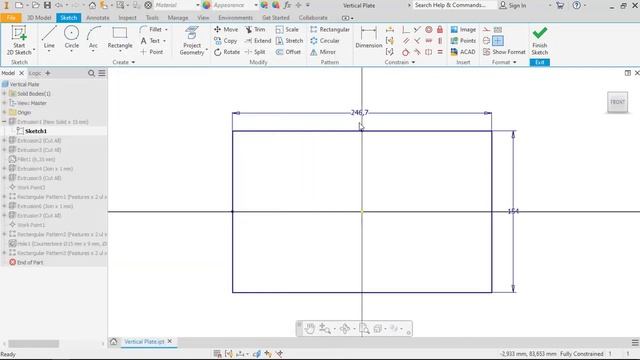Open the Constrain panel dropdown
640x360 pixels.
click(400, 62)
